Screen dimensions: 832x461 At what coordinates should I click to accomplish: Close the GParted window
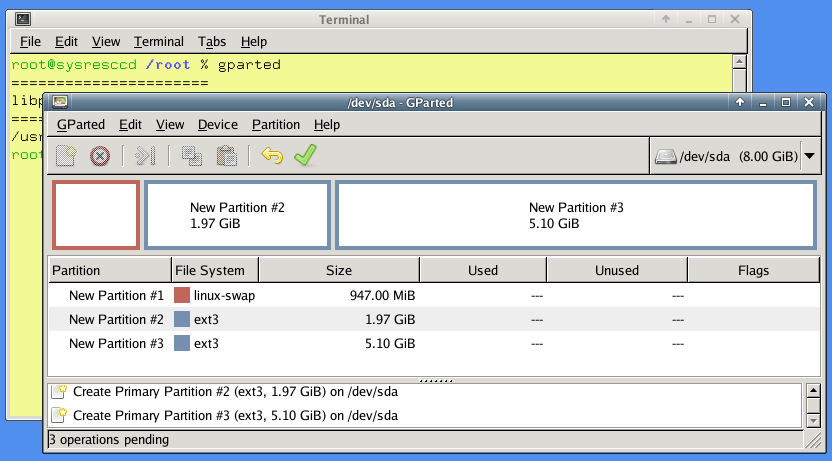809,102
